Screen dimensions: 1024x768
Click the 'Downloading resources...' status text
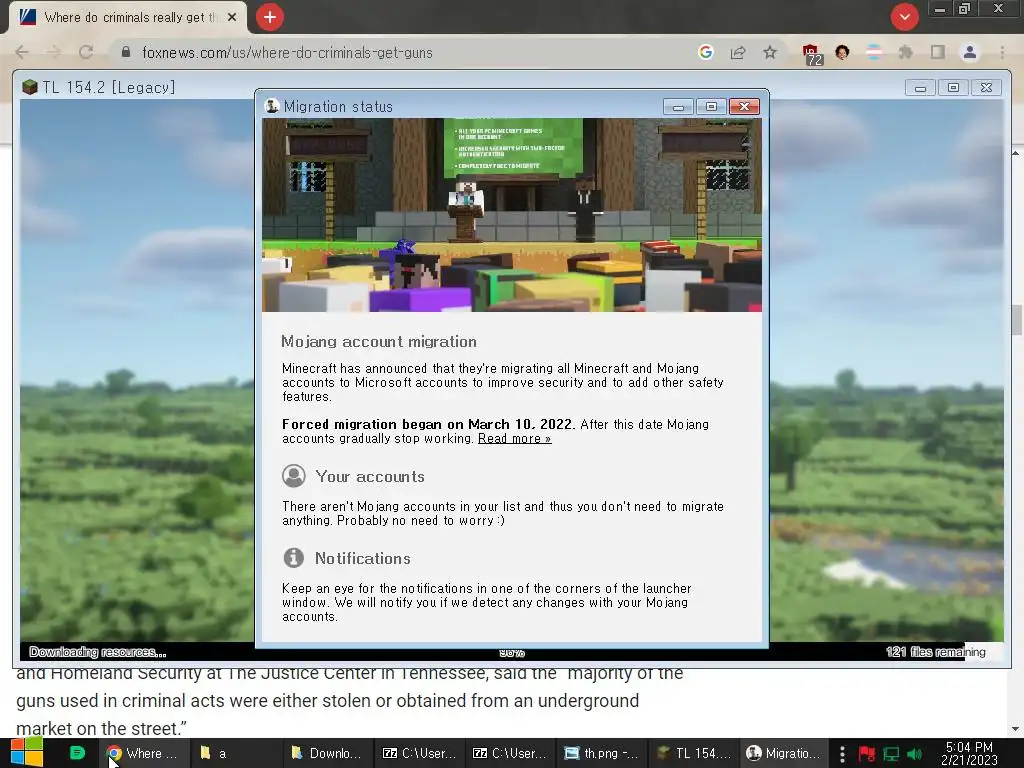(97, 652)
